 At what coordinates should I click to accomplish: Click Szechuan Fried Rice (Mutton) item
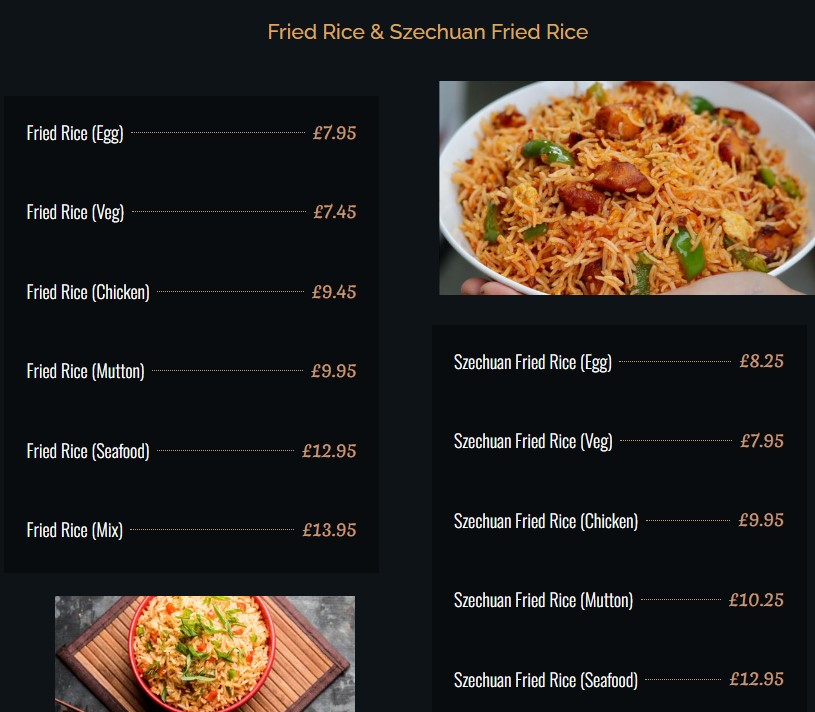click(x=543, y=600)
